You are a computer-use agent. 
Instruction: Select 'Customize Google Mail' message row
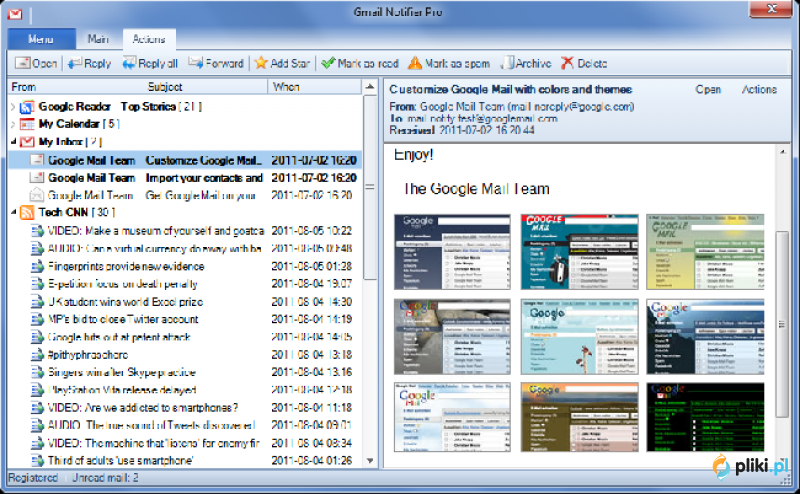click(185, 160)
